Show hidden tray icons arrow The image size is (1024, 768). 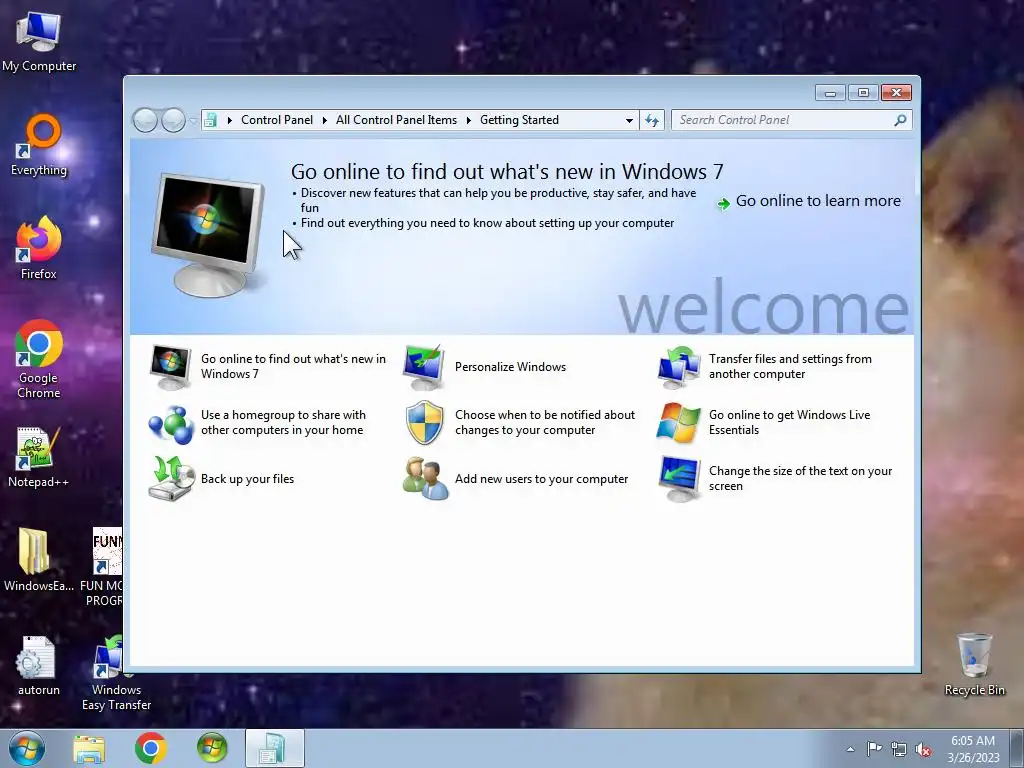850,749
